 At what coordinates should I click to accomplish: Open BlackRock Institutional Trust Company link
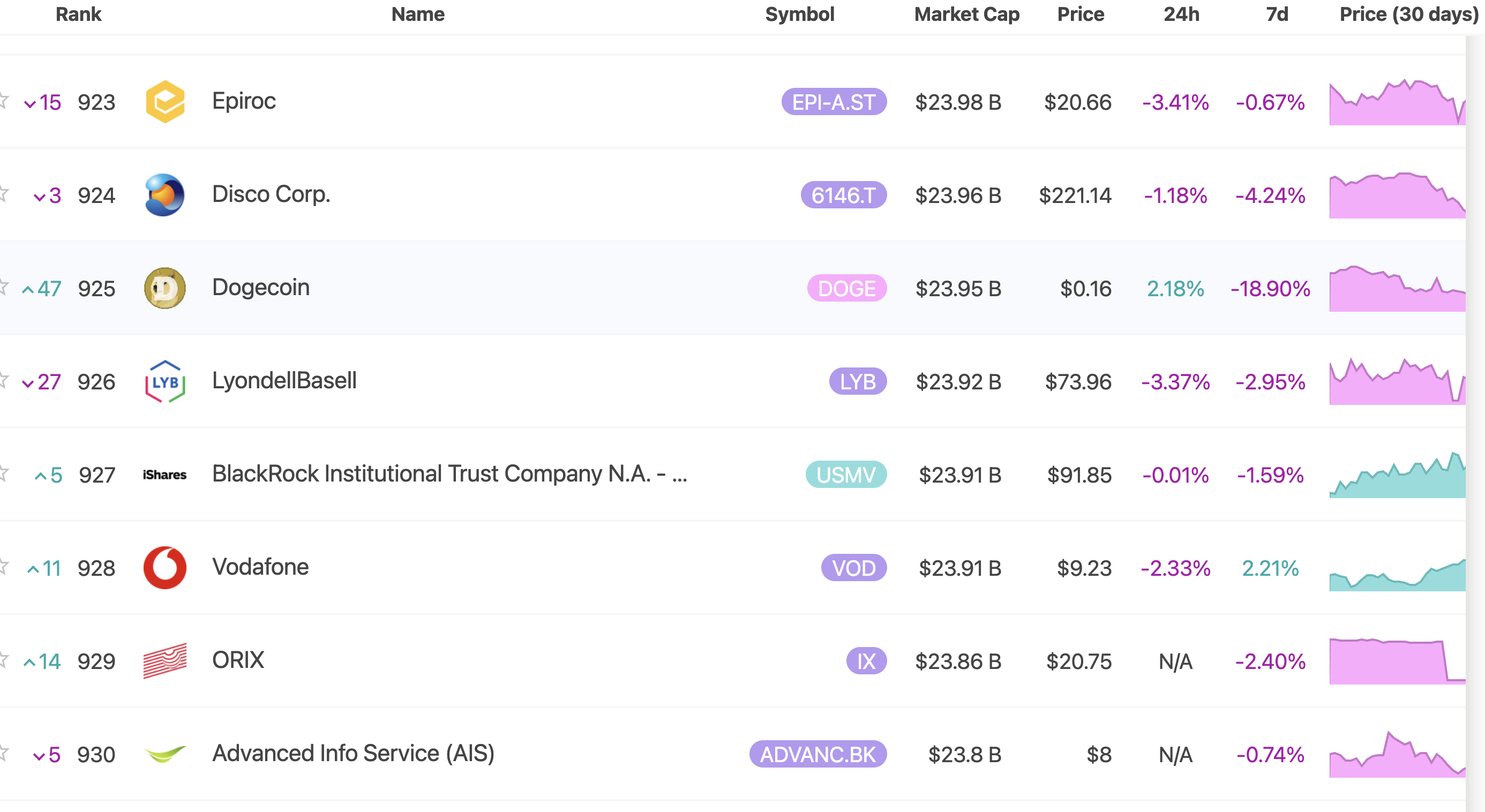pos(449,474)
